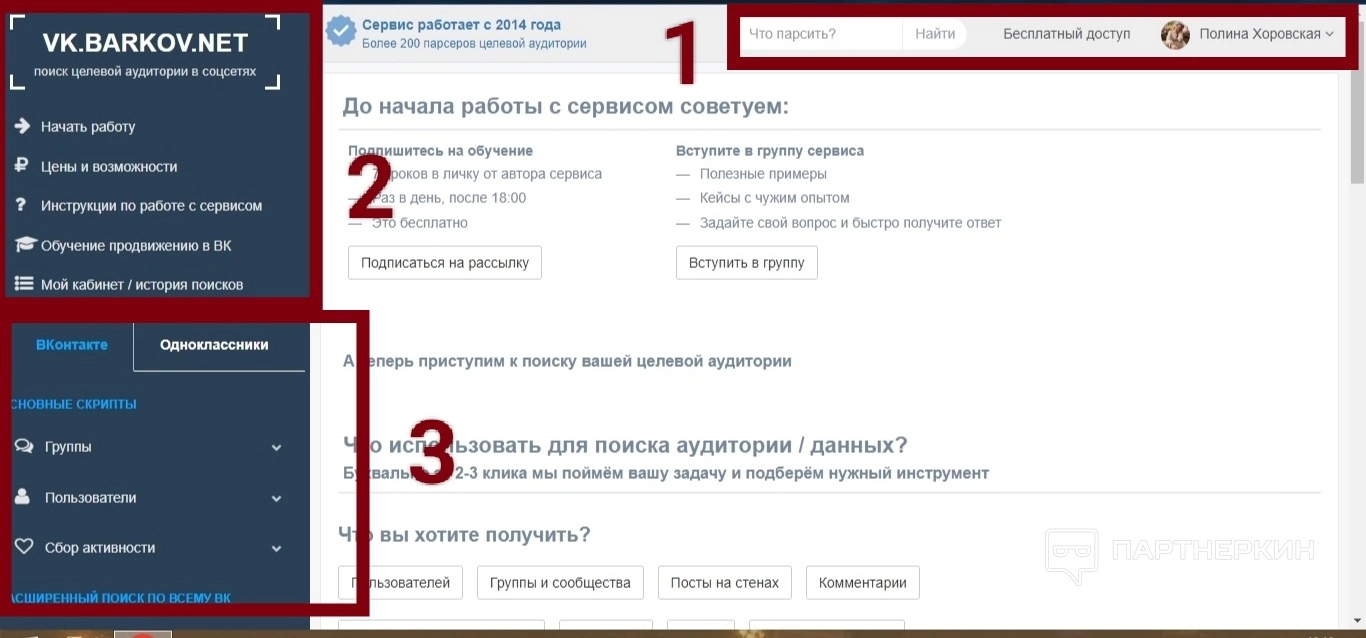Click Расширенный поиск по всему ВК heading

click(121, 598)
